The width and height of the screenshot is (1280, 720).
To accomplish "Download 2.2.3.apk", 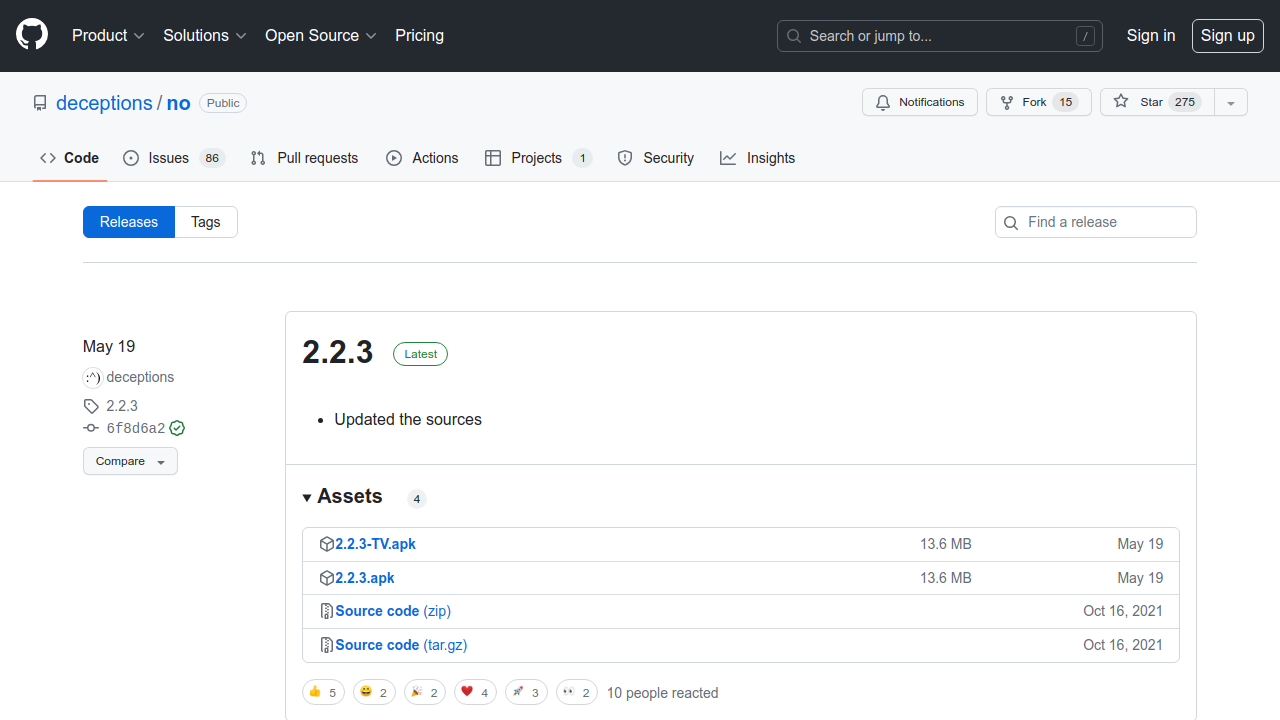I will 365,578.
